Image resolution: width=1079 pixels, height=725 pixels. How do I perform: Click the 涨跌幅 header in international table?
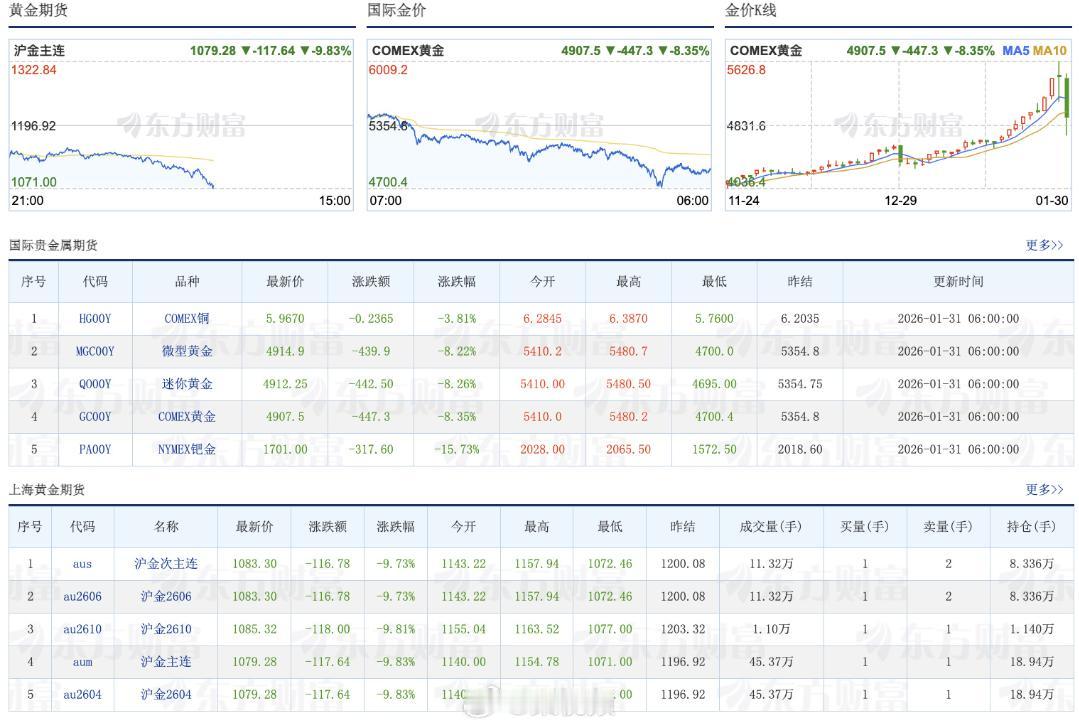[x=456, y=281]
